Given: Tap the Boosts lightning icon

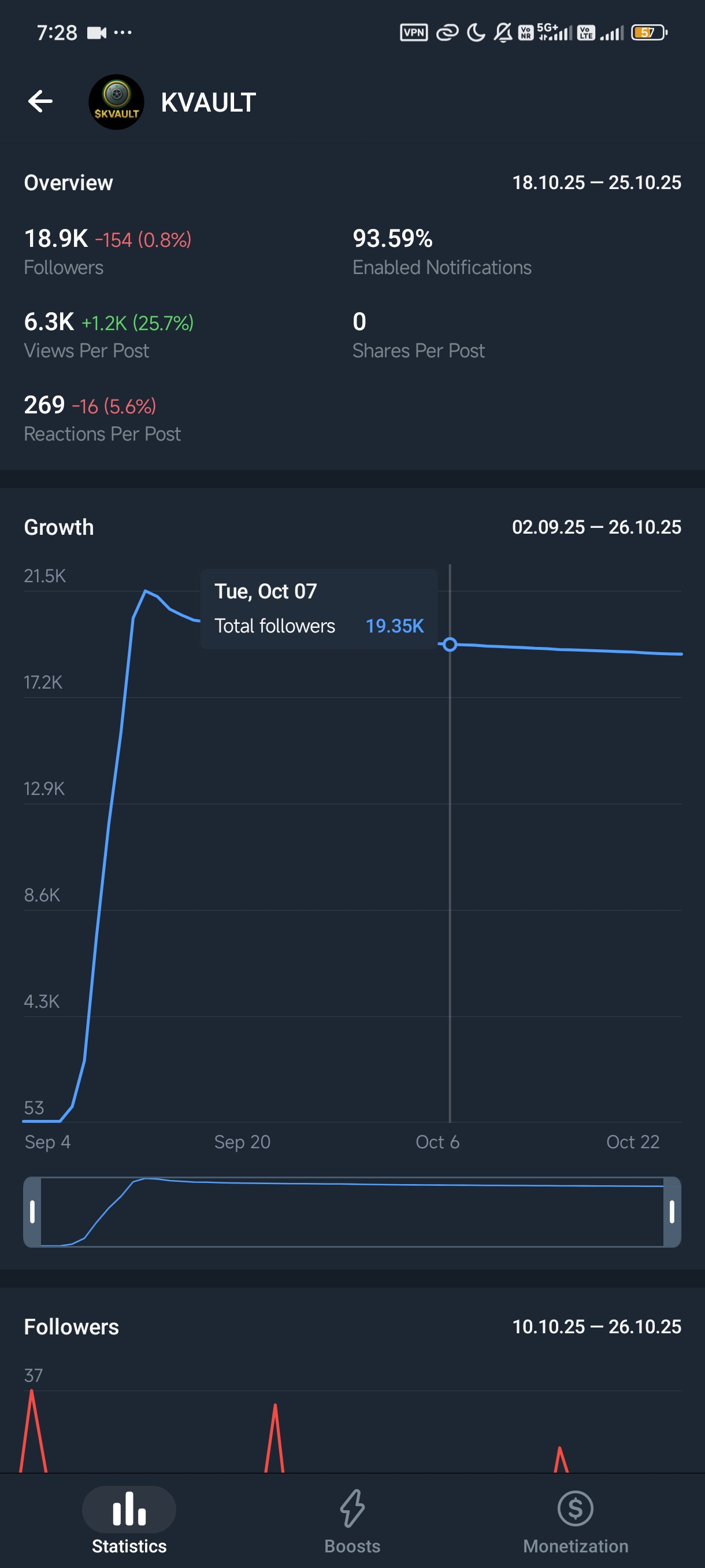Looking at the screenshot, I should [352, 1508].
